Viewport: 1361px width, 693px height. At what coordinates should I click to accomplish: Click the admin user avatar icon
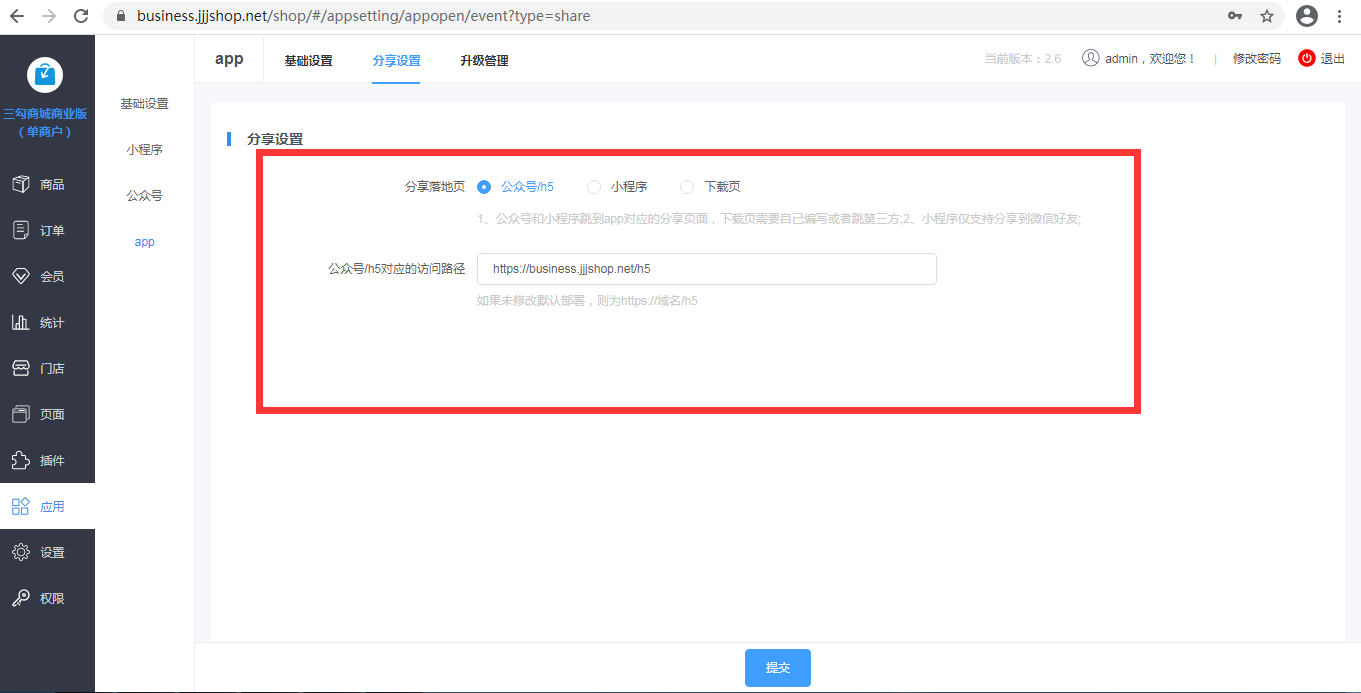pos(1091,58)
